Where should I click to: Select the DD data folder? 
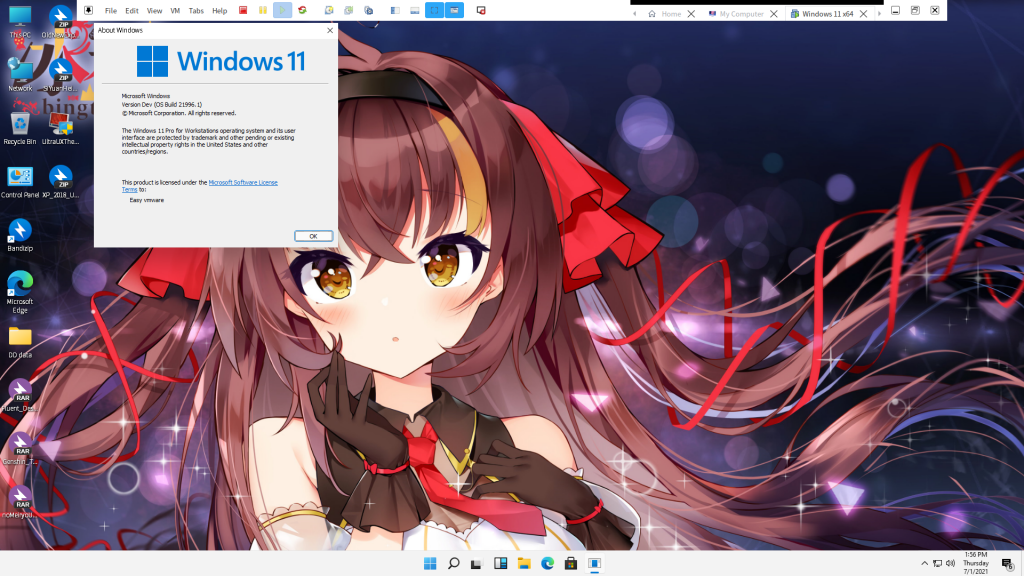click(x=20, y=342)
